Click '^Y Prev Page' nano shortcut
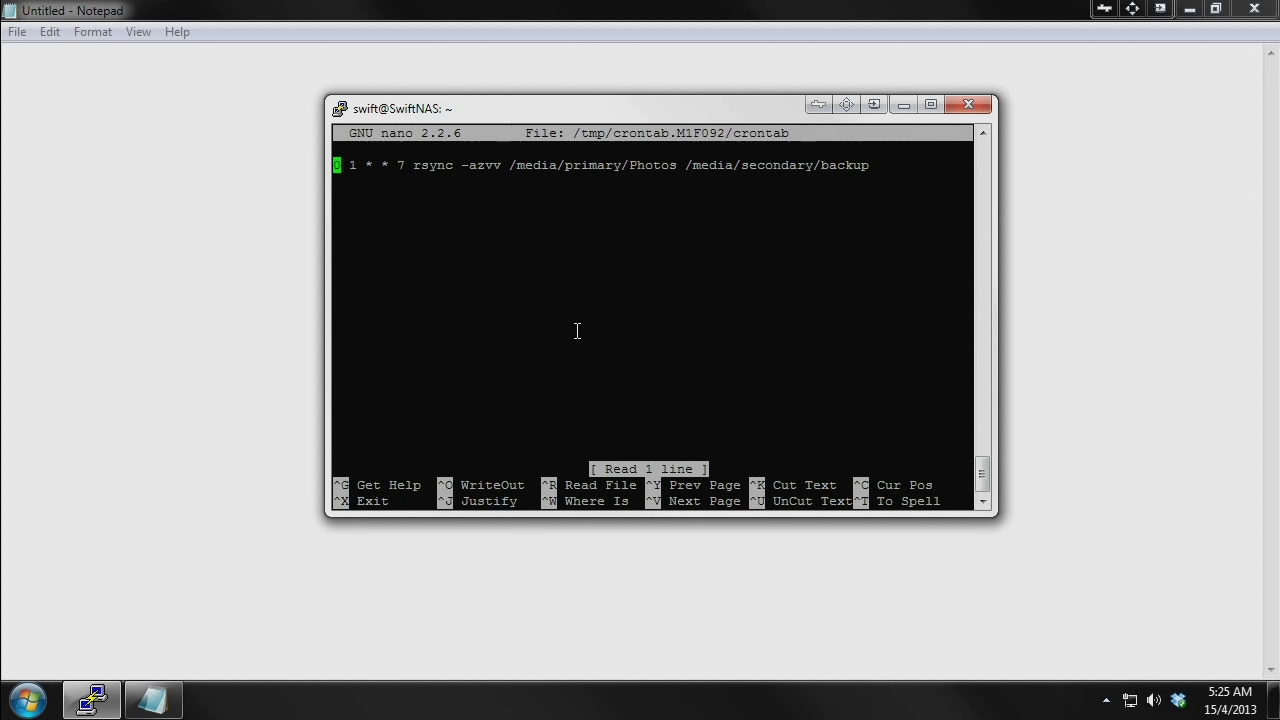This screenshot has width=1280, height=720. pyautogui.click(x=693, y=485)
